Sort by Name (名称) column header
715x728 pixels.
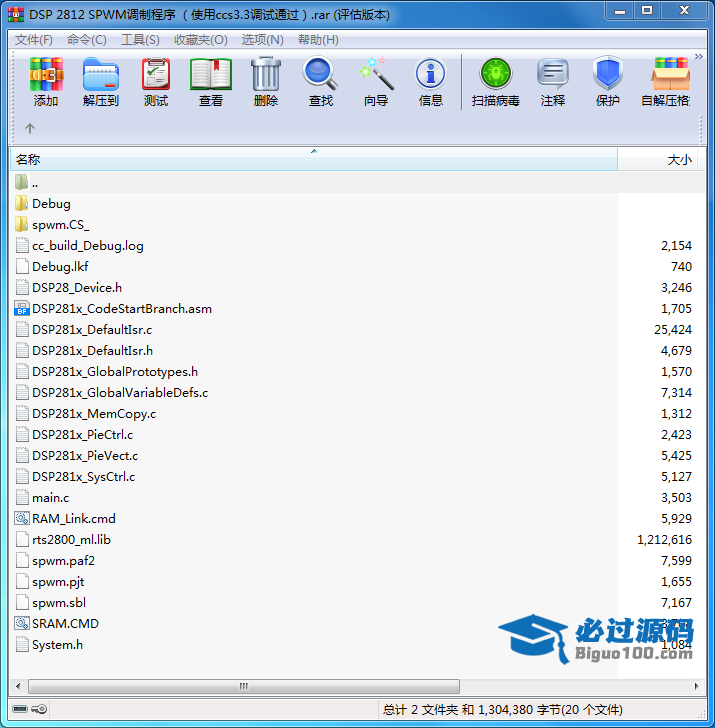tap(314, 159)
